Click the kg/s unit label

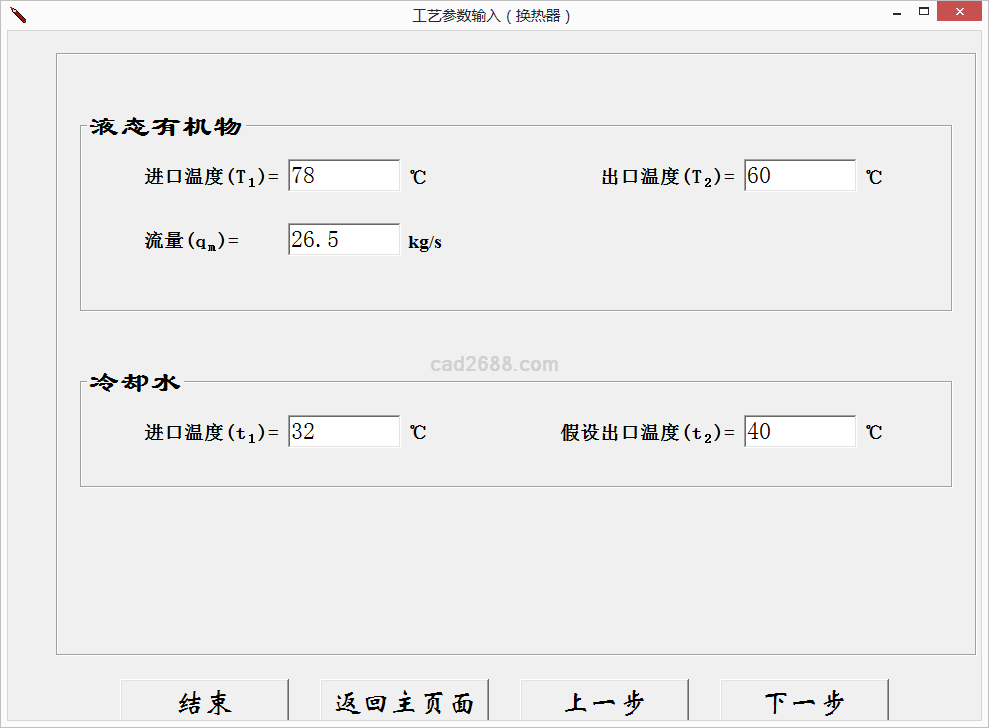click(x=425, y=242)
